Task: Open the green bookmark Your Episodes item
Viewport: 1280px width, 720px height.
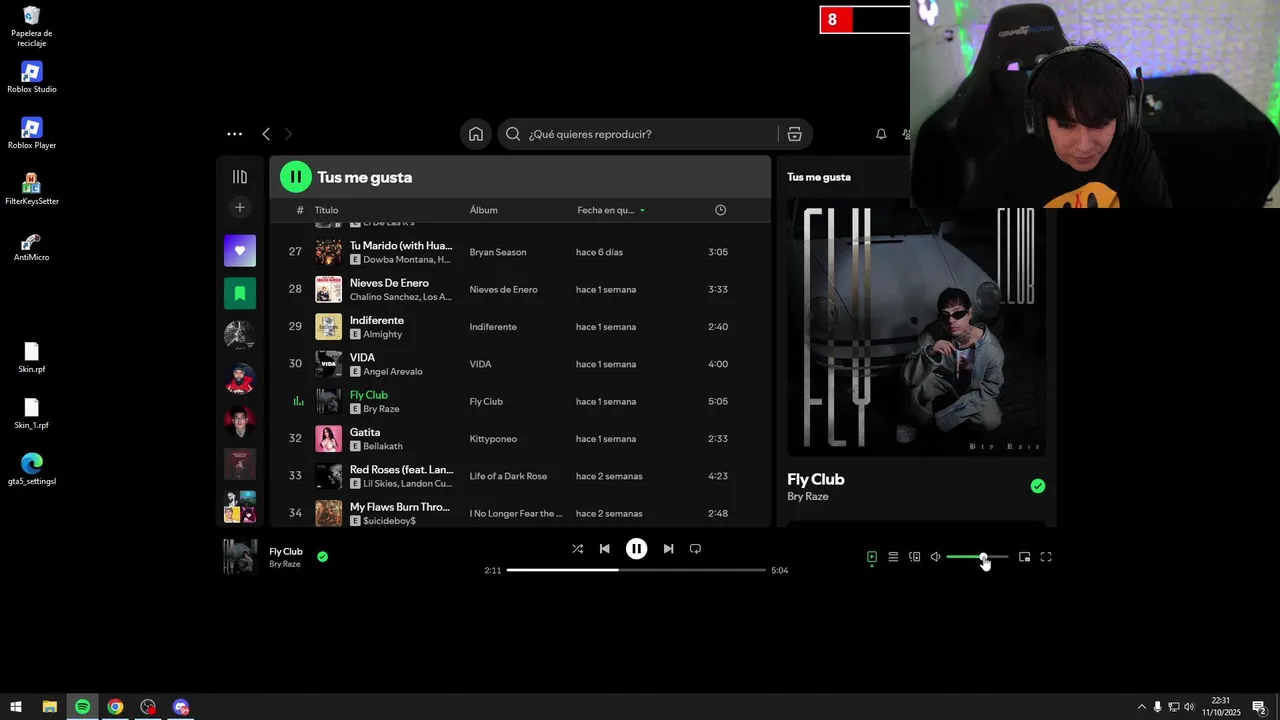Action: pyautogui.click(x=240, y=293)
